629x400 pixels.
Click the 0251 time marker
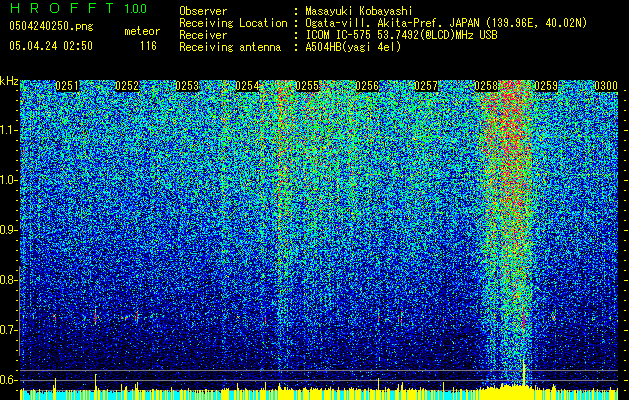(67, 86)
